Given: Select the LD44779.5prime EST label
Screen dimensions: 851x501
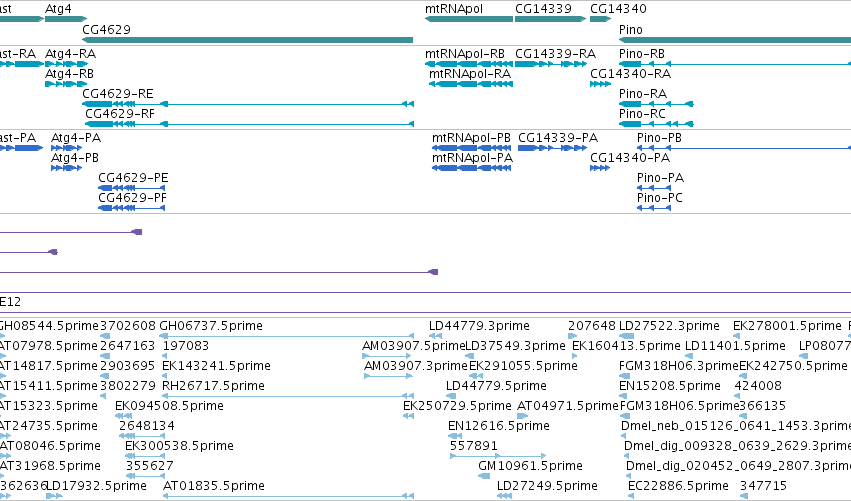Looking at the screenshot, I should pos(496,386).
